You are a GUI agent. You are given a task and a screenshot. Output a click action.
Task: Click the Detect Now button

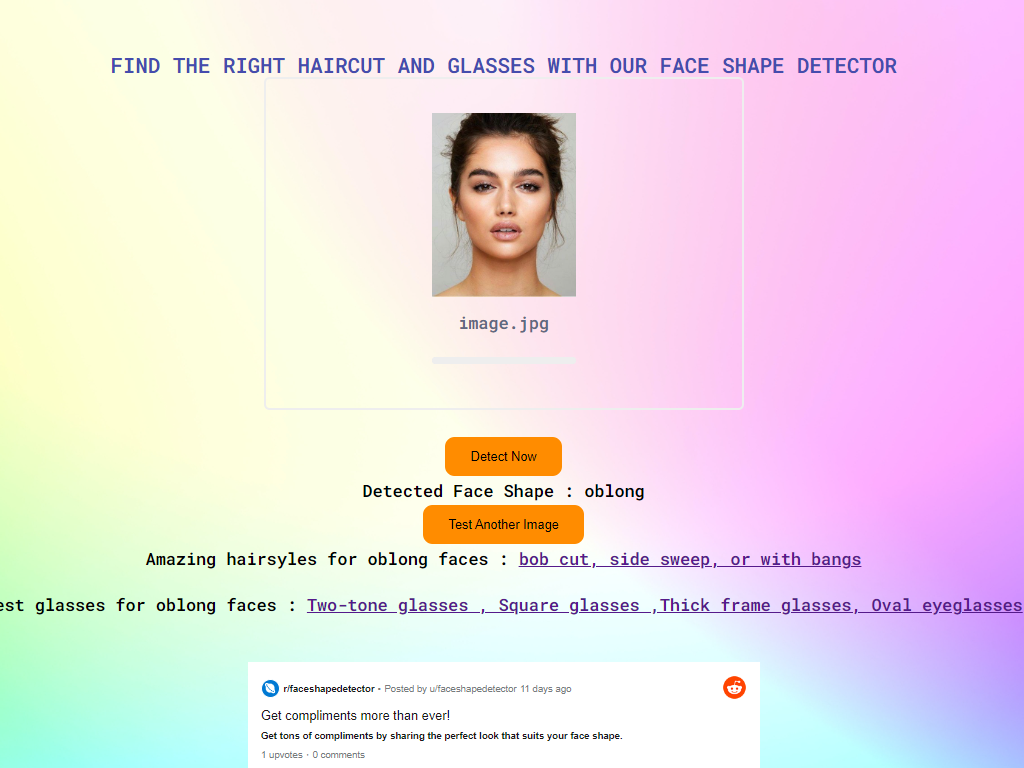point(504,456)
